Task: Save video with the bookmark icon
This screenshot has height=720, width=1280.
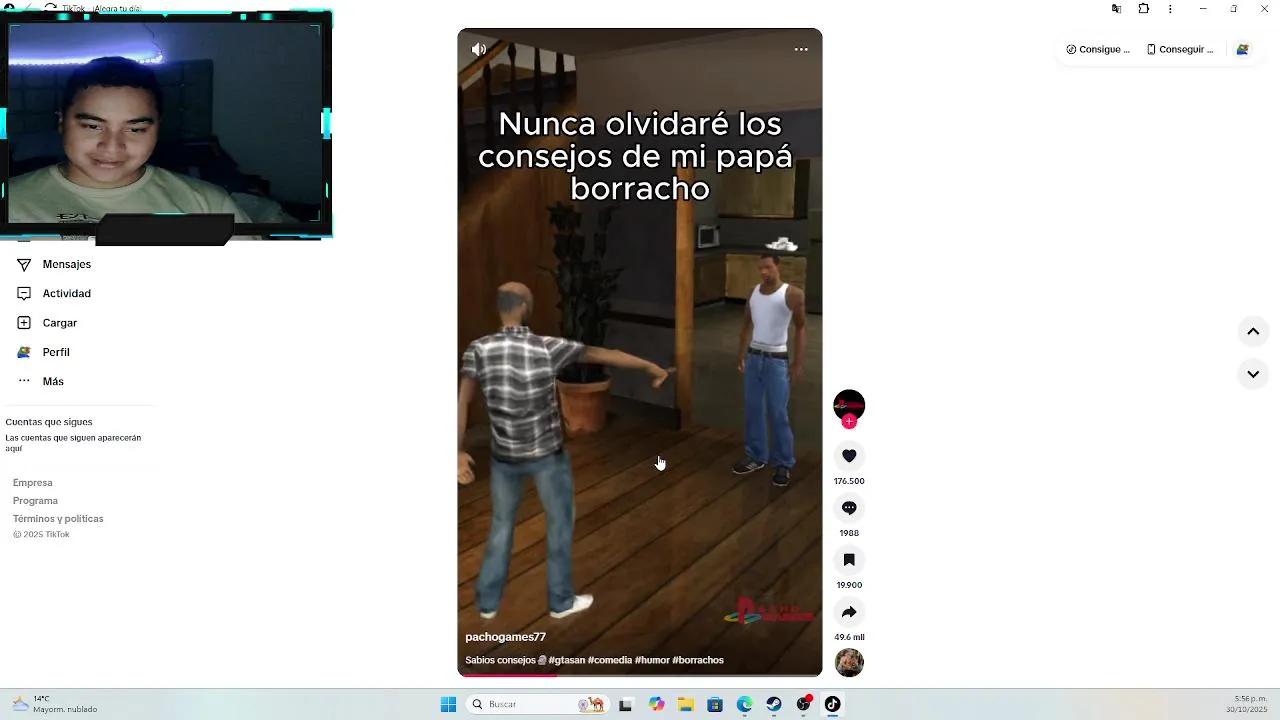Action: pyautogui.click(x=849, y=560)
